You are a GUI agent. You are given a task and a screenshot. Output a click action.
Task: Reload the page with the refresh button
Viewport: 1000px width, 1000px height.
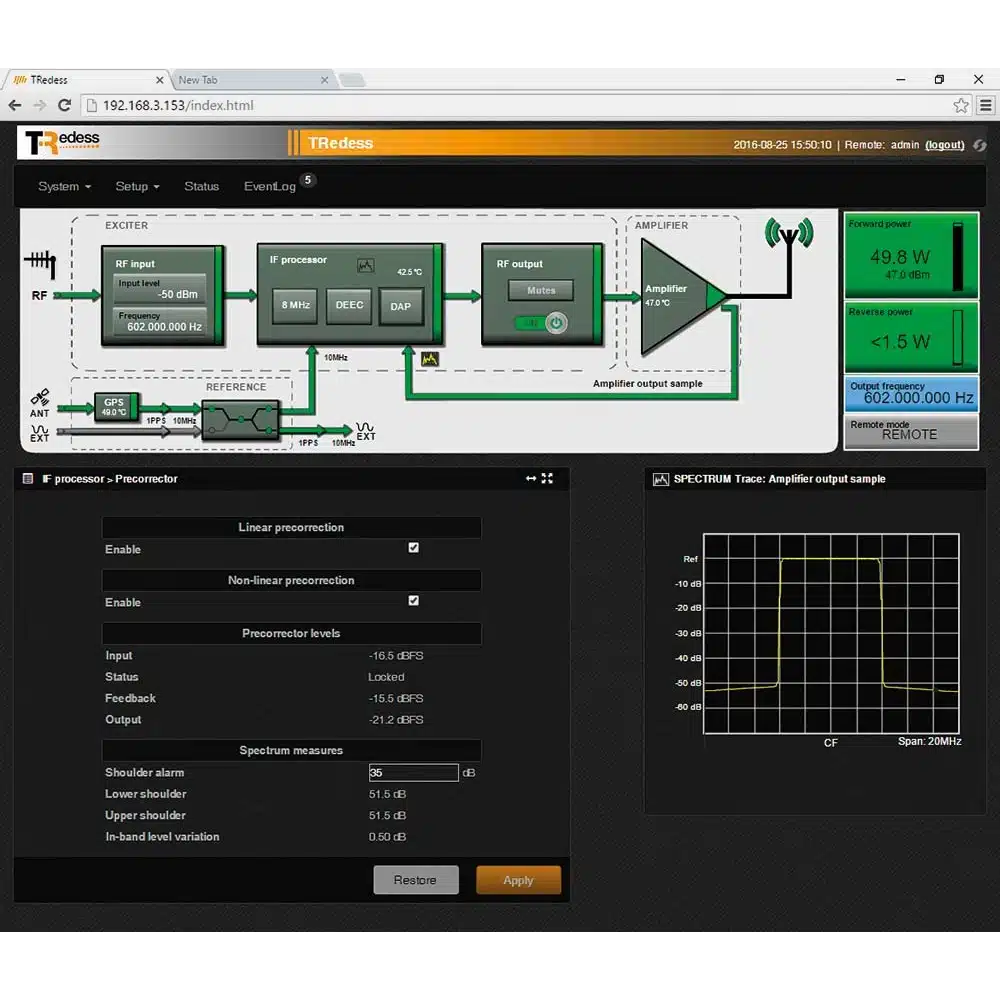pos(64,105)
